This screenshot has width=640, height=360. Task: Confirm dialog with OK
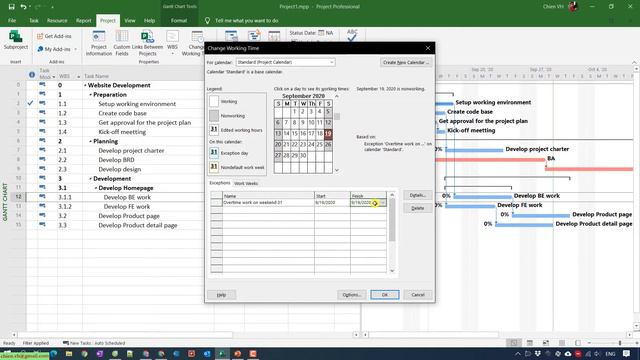point(385,295)
